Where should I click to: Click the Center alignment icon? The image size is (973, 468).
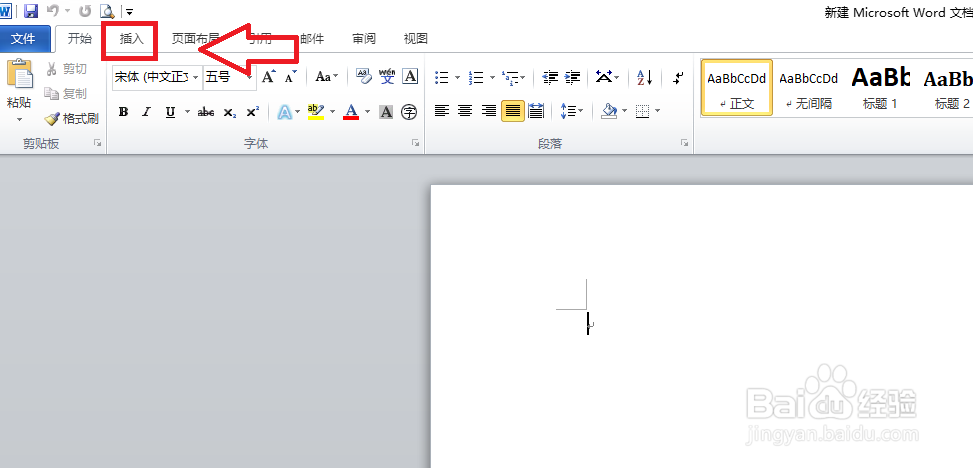click(x=465, y=112)
